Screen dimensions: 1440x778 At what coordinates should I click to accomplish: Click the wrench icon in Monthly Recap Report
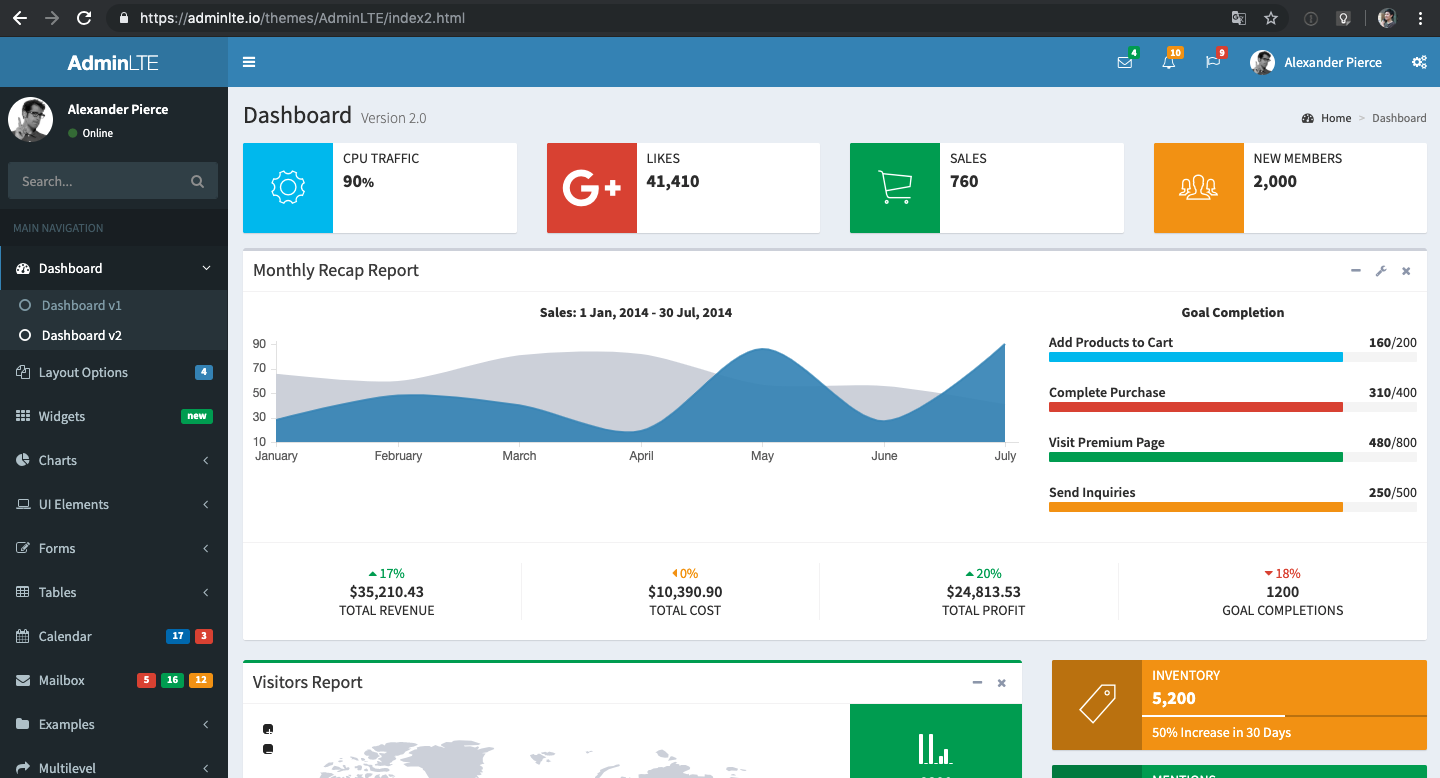(x=1381, y=271)
